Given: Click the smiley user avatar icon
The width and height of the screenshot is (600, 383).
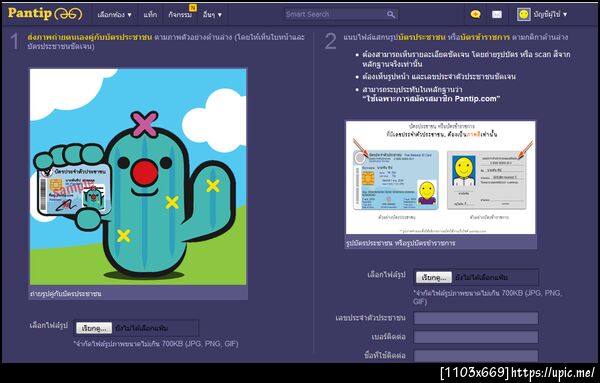Looking at the screenshot, I should pos(523,14).
